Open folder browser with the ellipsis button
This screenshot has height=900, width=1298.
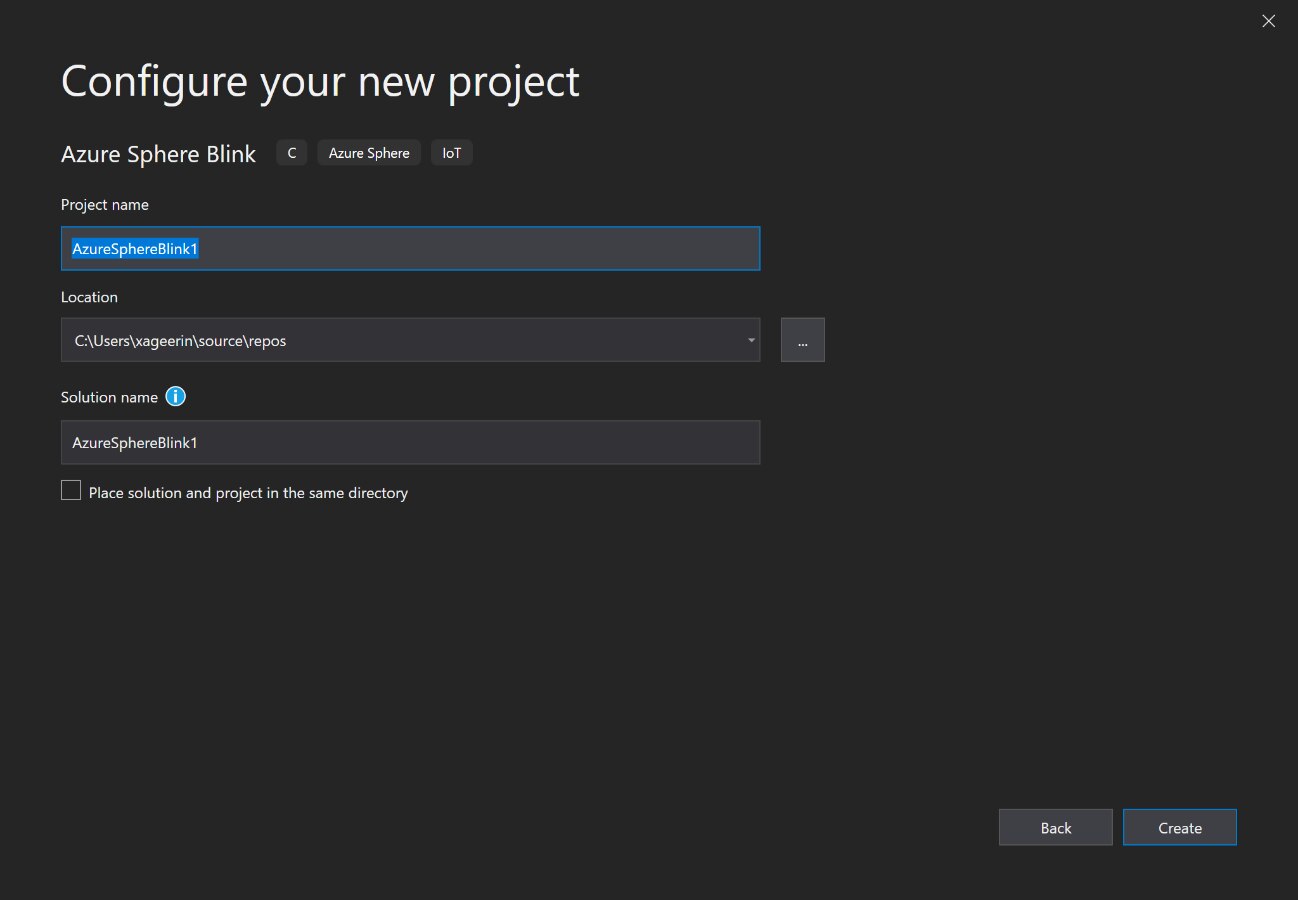tap(802, 340)
